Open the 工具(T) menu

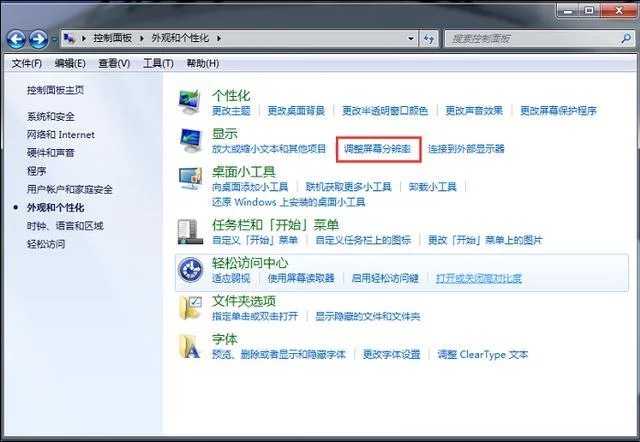(x=158, y=63)
